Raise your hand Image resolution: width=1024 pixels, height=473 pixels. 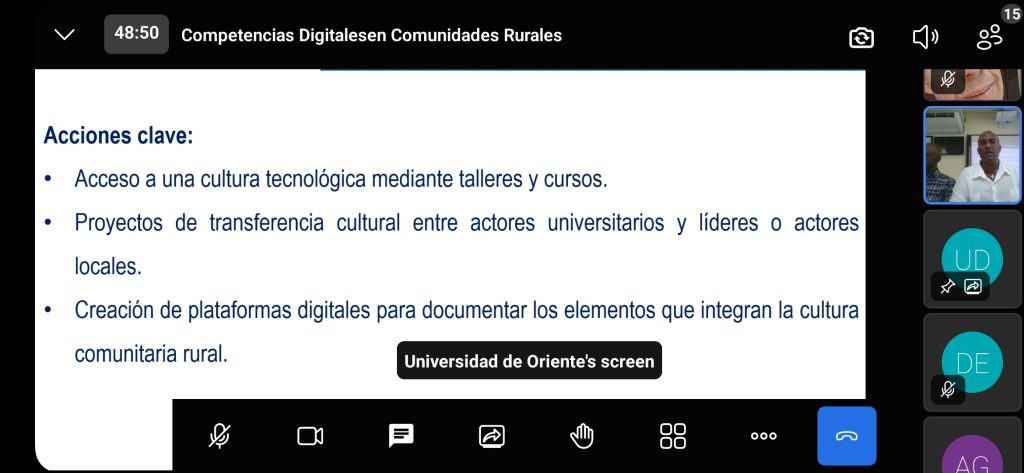[582, 436]
